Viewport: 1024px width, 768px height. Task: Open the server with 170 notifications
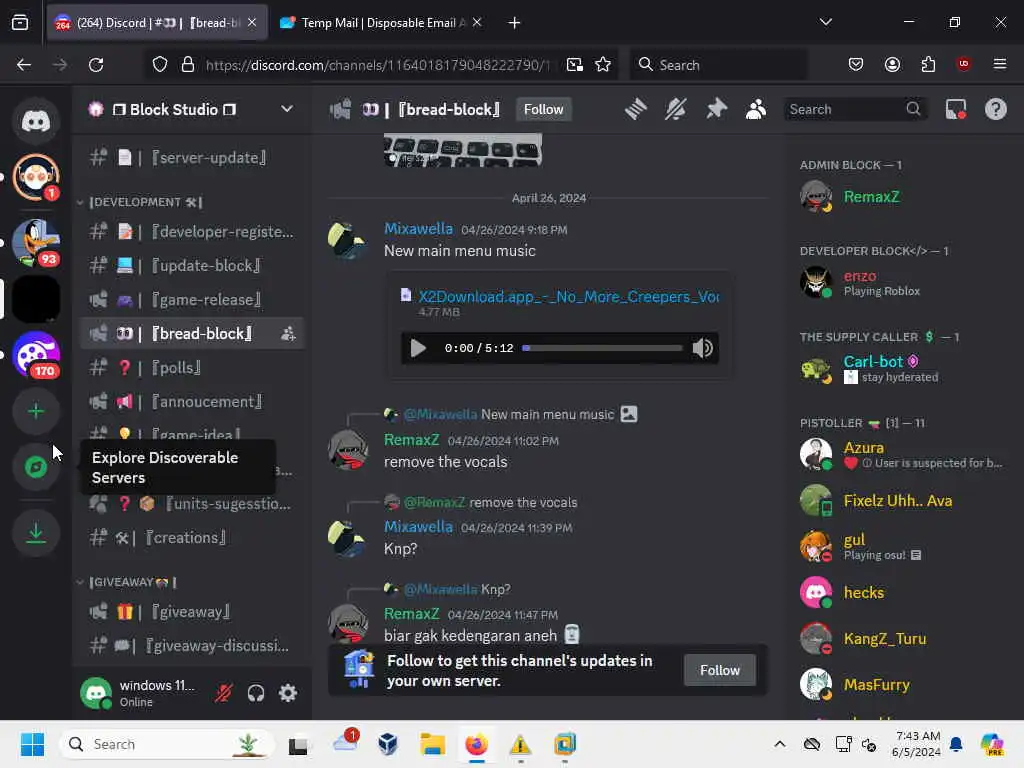click(x=36, y=355)
